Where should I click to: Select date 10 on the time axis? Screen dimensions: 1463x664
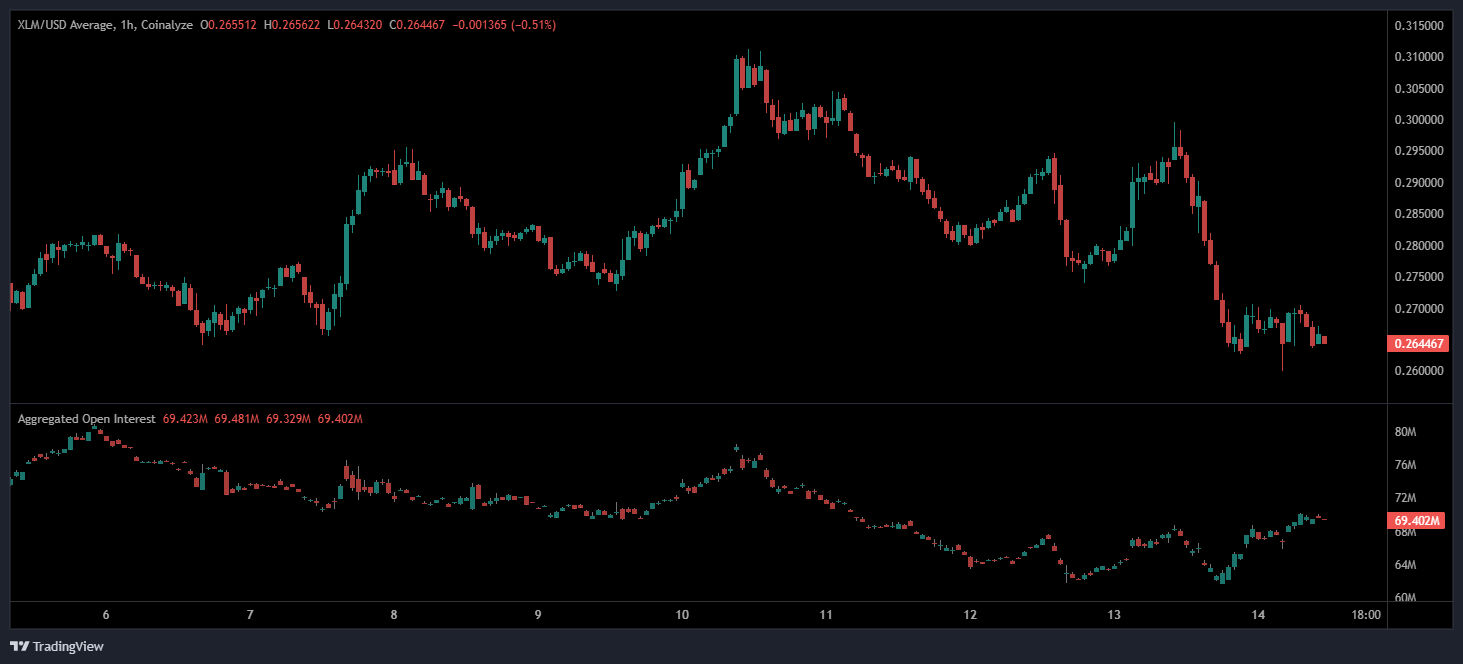[681, 615]
